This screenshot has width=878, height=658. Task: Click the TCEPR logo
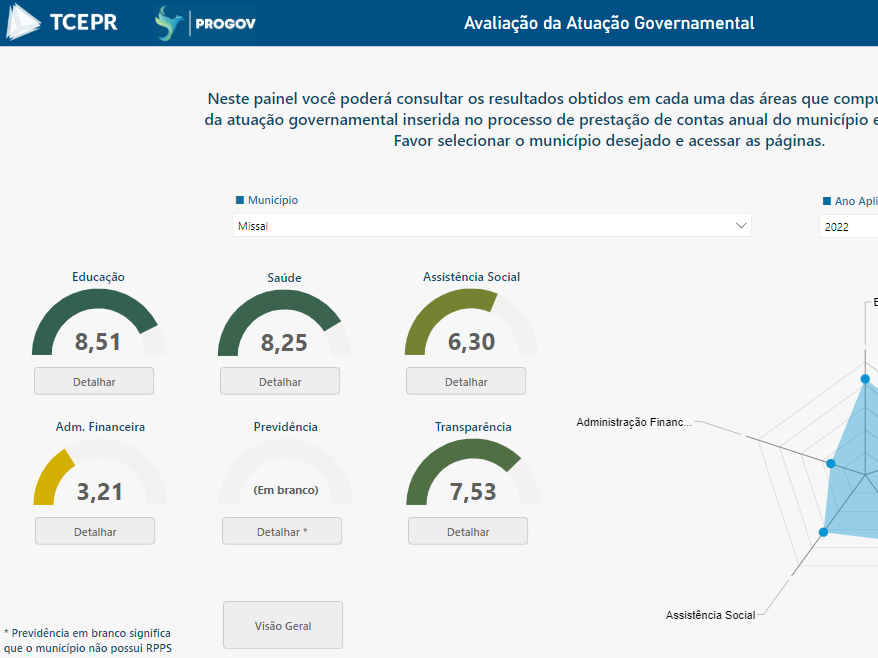[62, 22]
